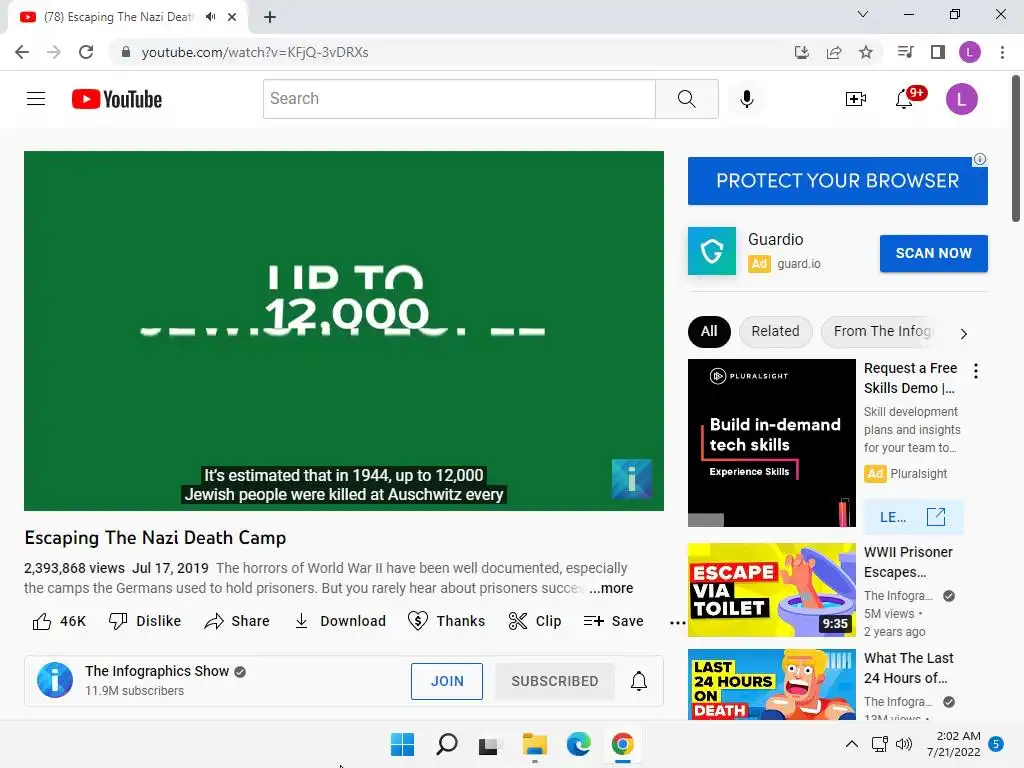Screen dimensions: 1024x768
Task: Dislike the video
Action: click(145, 621)
